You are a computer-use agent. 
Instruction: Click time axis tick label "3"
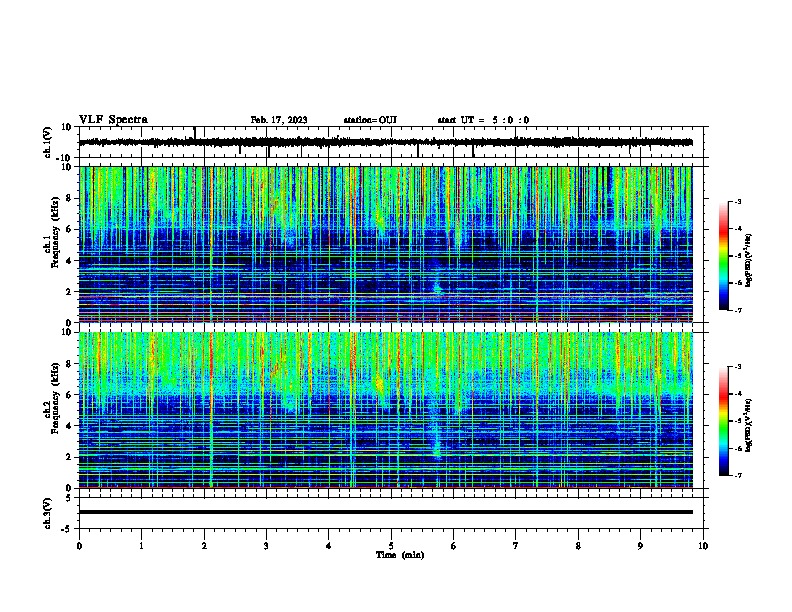pyautogui.click(x=266, y=546)
